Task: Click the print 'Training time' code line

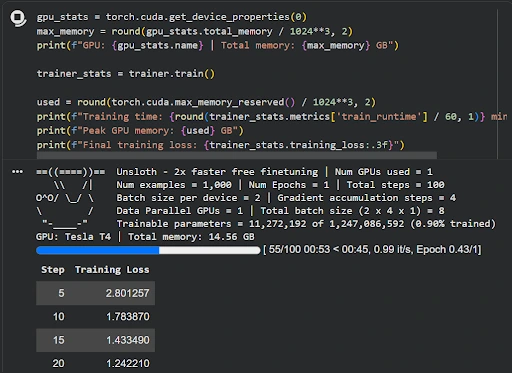Action: [272, 117]
